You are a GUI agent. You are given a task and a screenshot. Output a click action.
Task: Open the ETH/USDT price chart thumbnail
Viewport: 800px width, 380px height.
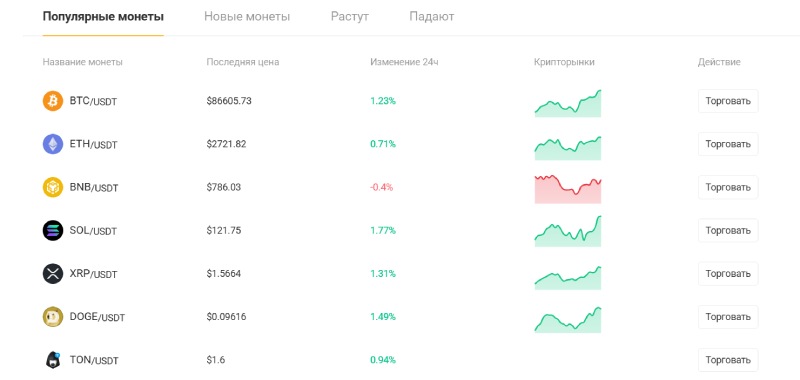[x=568, y=148]
